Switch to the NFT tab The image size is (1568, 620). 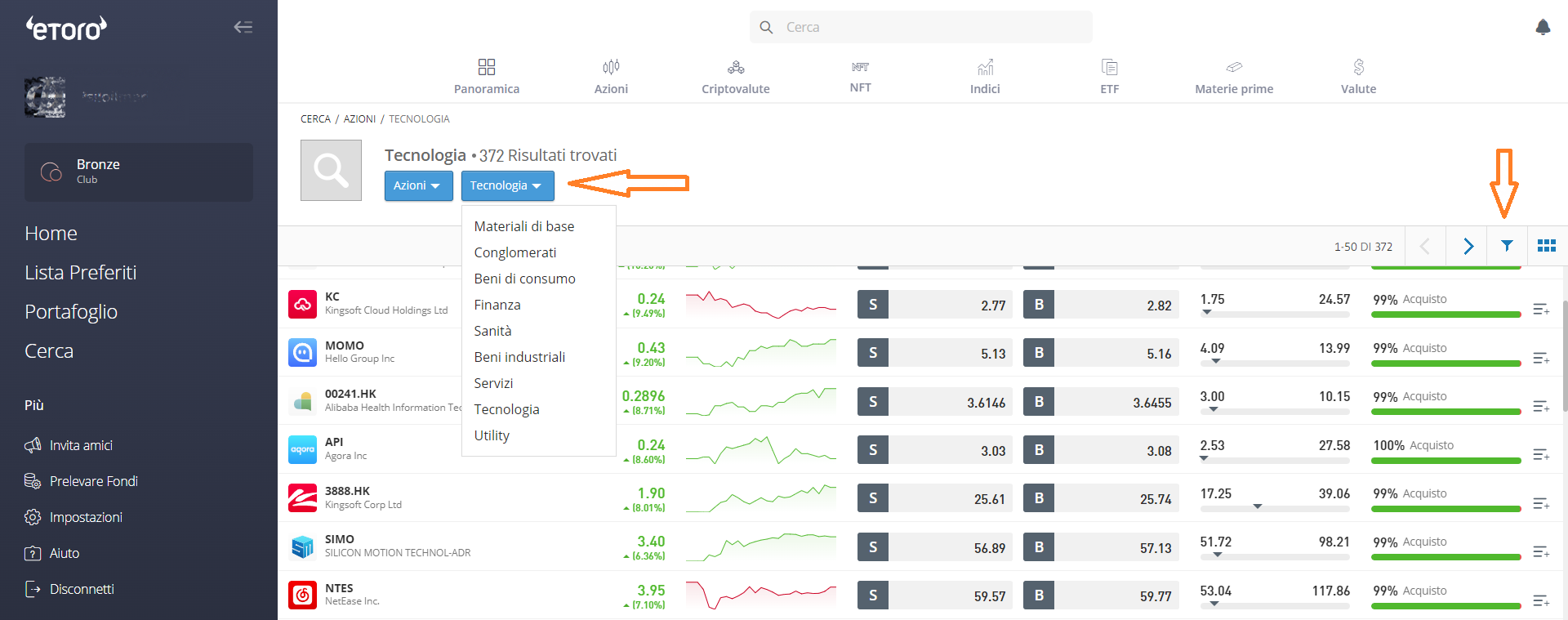pyautogui.click(x=860, y=77)
